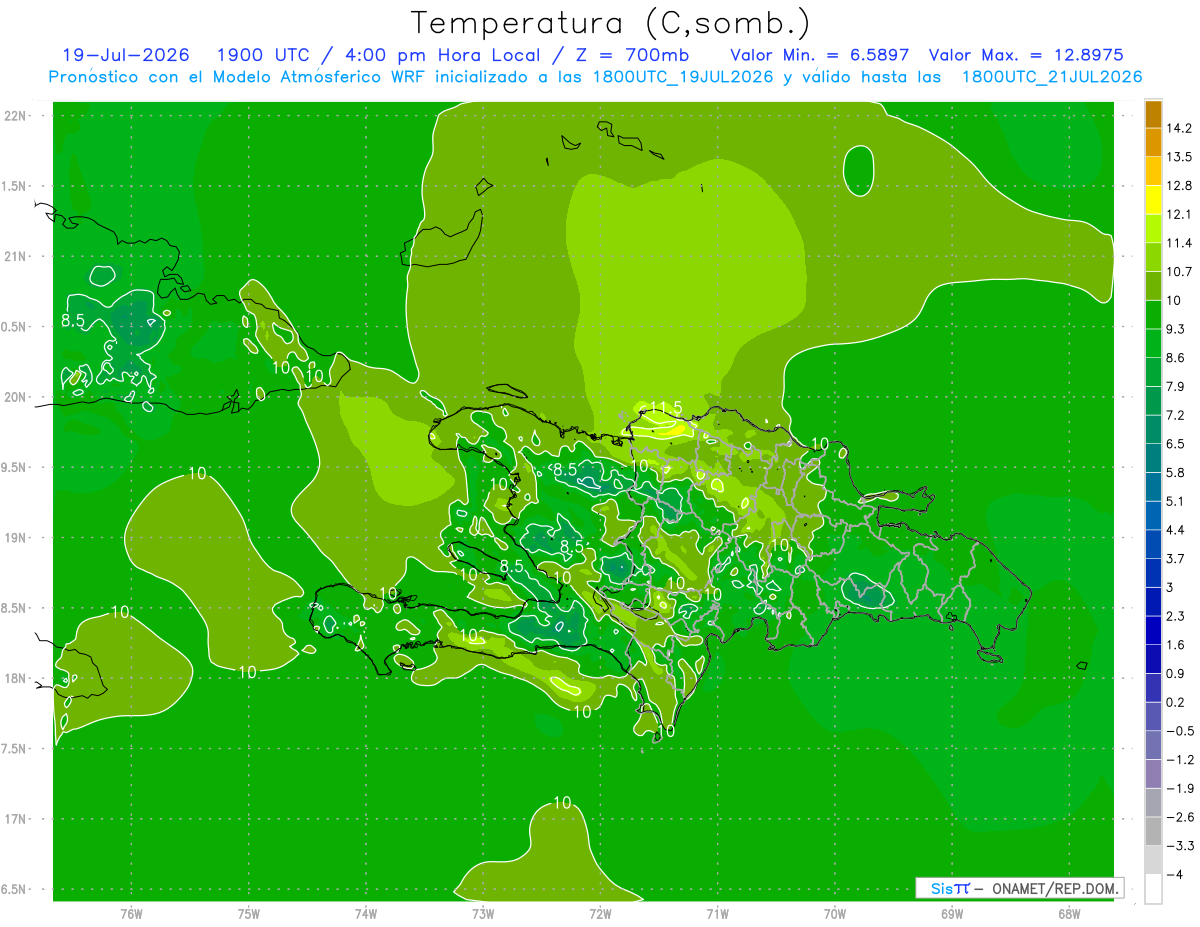This screenshot has height=927, width=1200.
Task: Click the title "Temperatura (C,somb.)"
Action: [x=610, y=22]
